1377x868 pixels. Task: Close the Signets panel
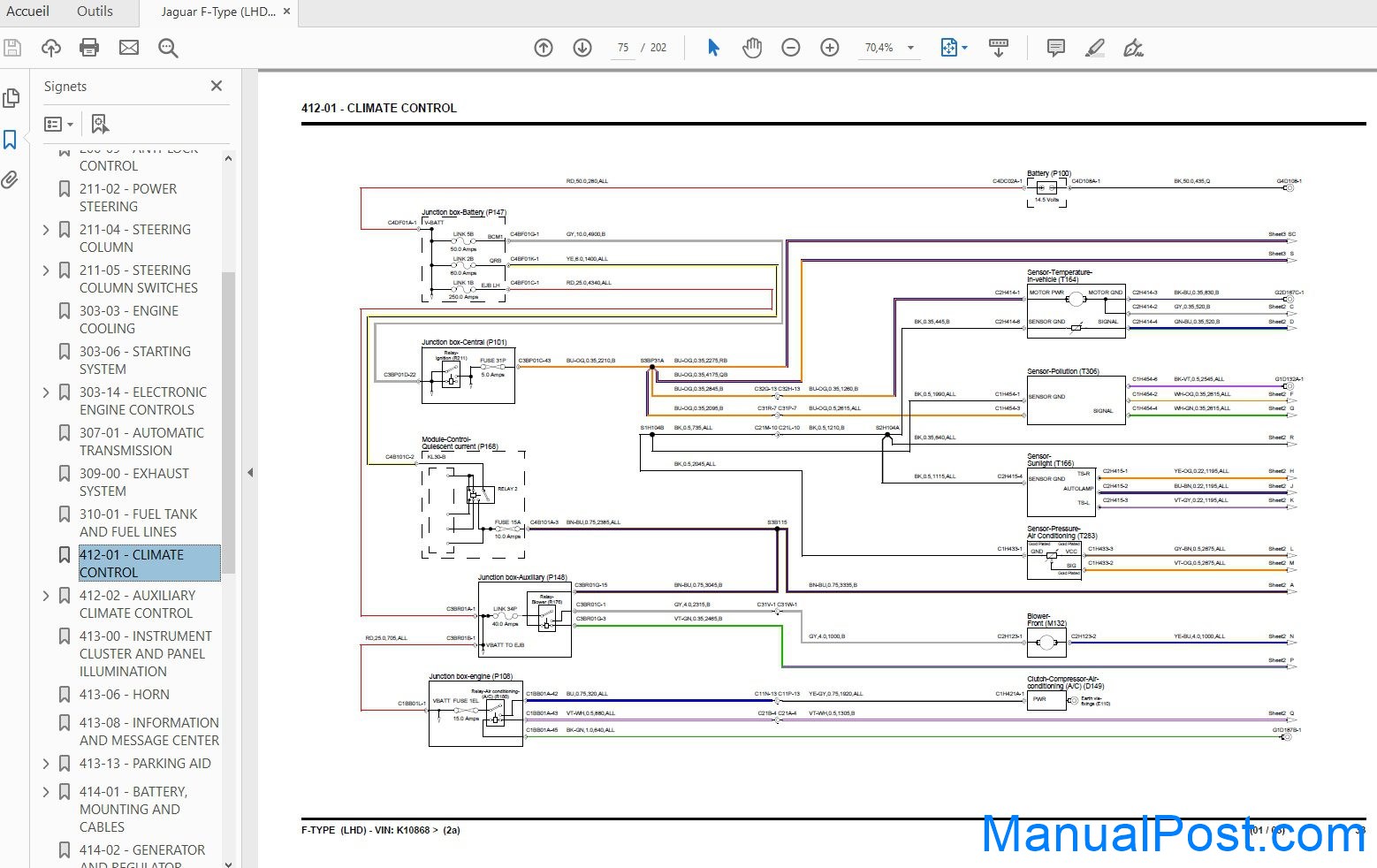pos(217,86)
